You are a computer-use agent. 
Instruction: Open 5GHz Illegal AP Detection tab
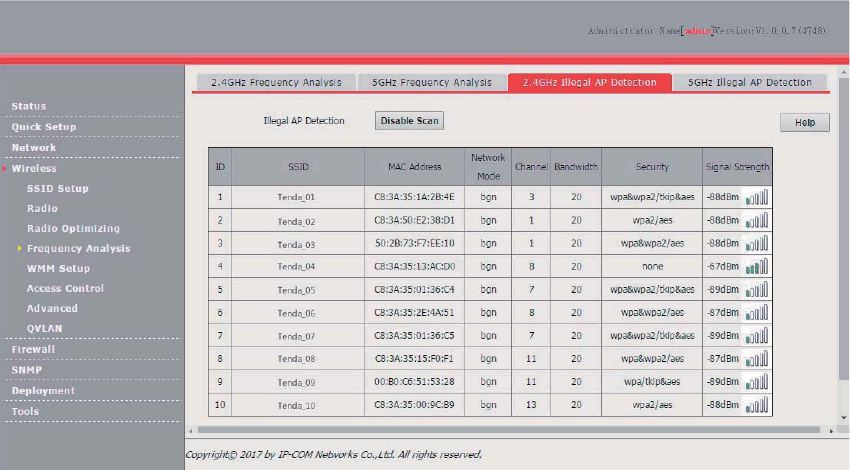point(750,82)
